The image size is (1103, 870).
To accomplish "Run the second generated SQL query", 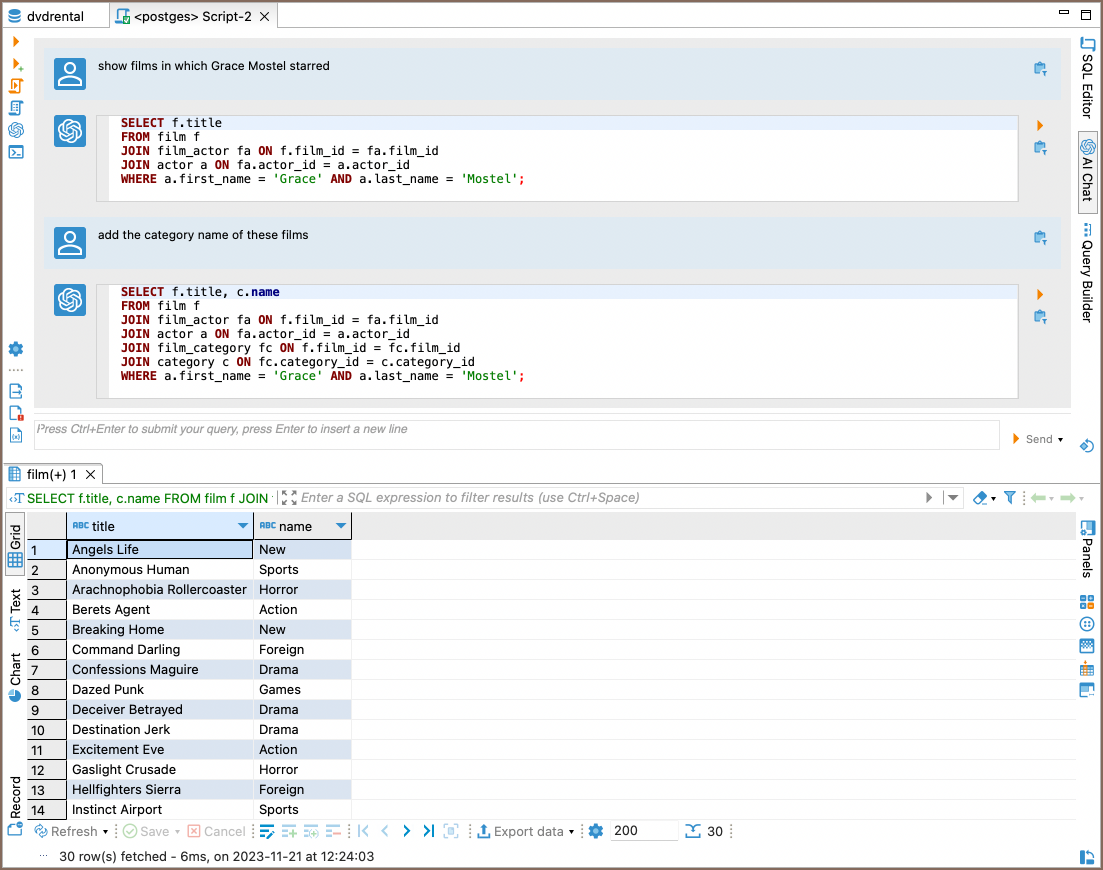I will (1040, 295).
